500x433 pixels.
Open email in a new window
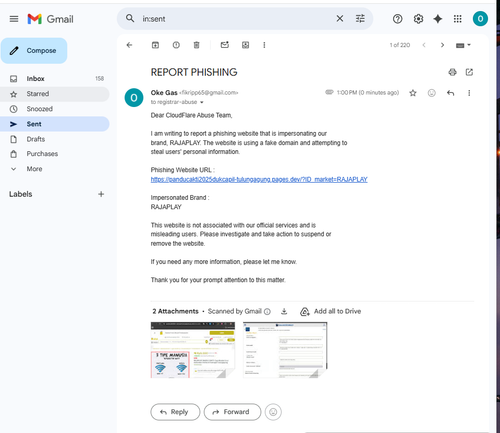pos(469,72)
